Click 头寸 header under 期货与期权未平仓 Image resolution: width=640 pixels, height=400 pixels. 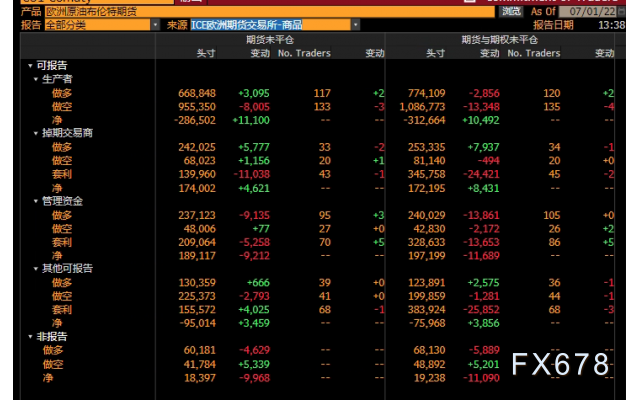(436, 53)
